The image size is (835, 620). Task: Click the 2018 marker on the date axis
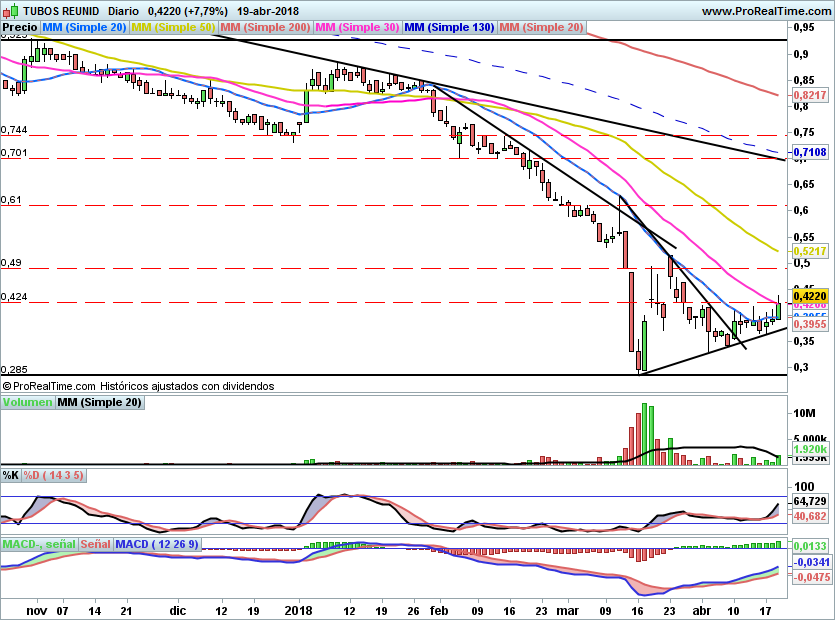pyautogui.click(x=299, y=609)
